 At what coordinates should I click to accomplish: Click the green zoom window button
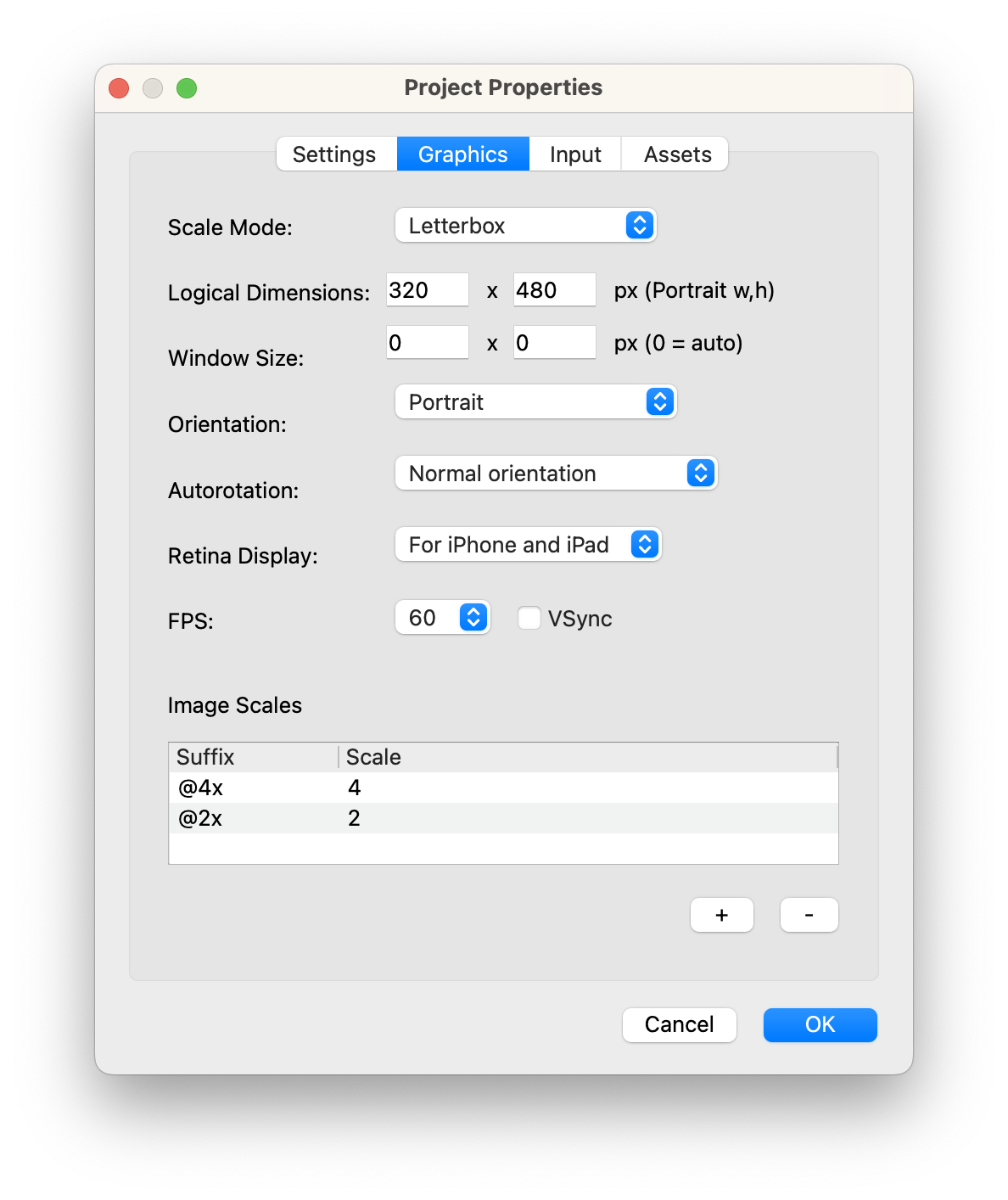(187, 88)
